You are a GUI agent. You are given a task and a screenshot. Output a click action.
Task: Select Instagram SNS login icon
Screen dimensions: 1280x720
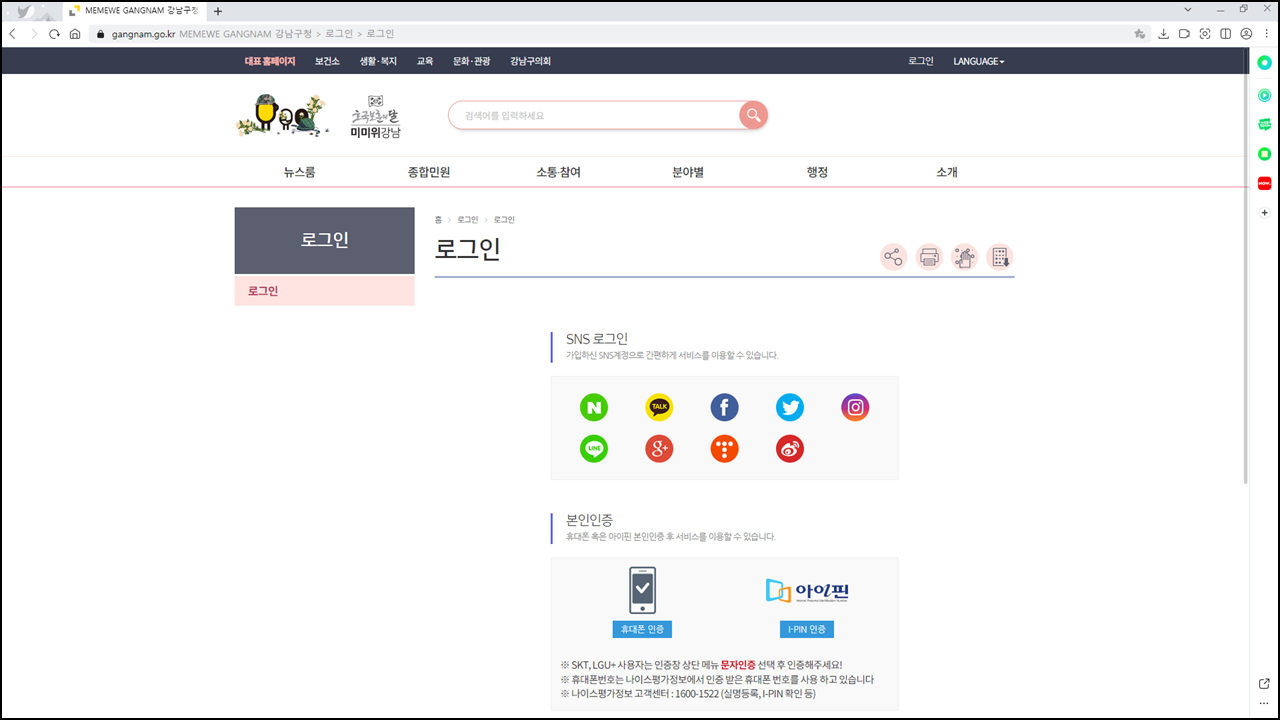tap(855, 407)
